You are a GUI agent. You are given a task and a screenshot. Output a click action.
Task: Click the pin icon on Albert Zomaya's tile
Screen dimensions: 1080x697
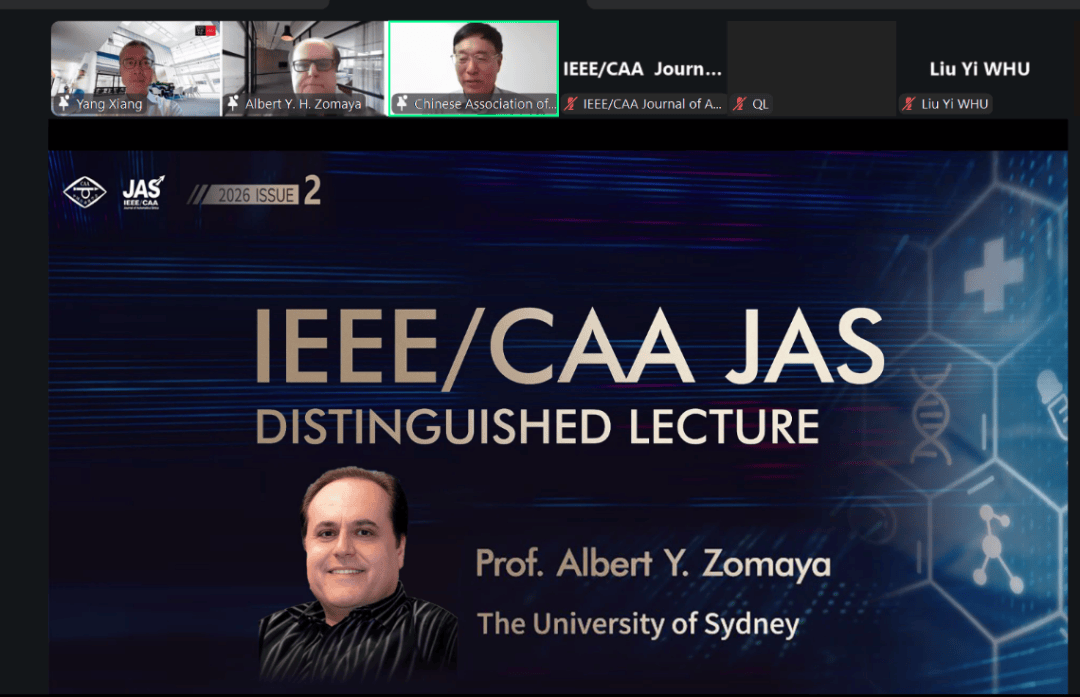point(234,104)
